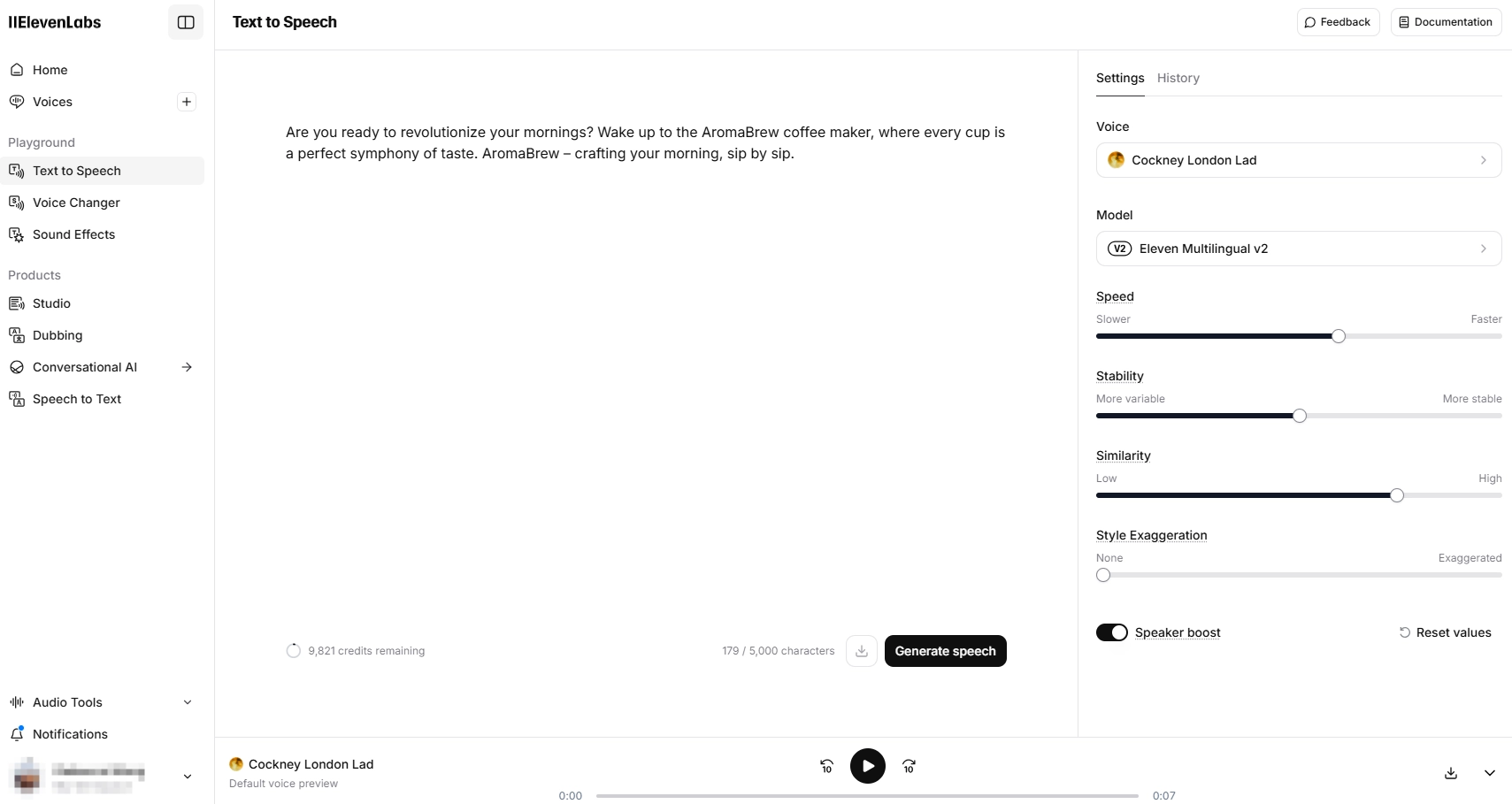This screenshot has width=1512, height=804.
Task: Add a new voice
Action: 186,101
